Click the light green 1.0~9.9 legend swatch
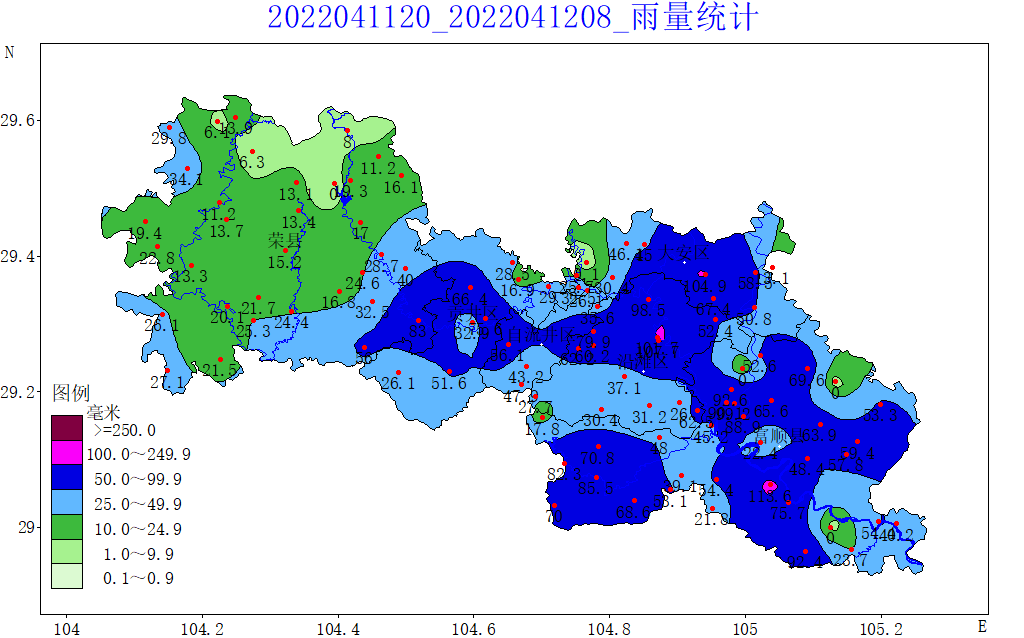Screen dimensions: 1024x638 (x=67, y=553)
